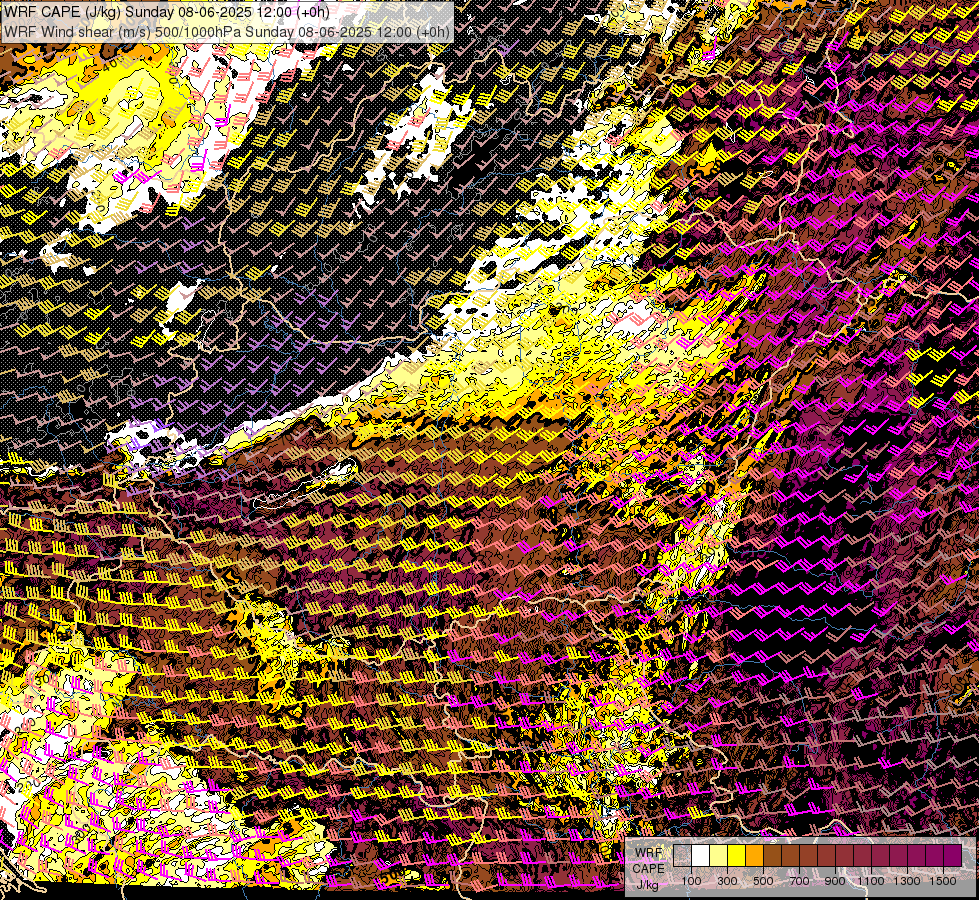979x900 pixels.
Task: Click the bright yellow CAPE legend swatch
Action: [737, 856]
